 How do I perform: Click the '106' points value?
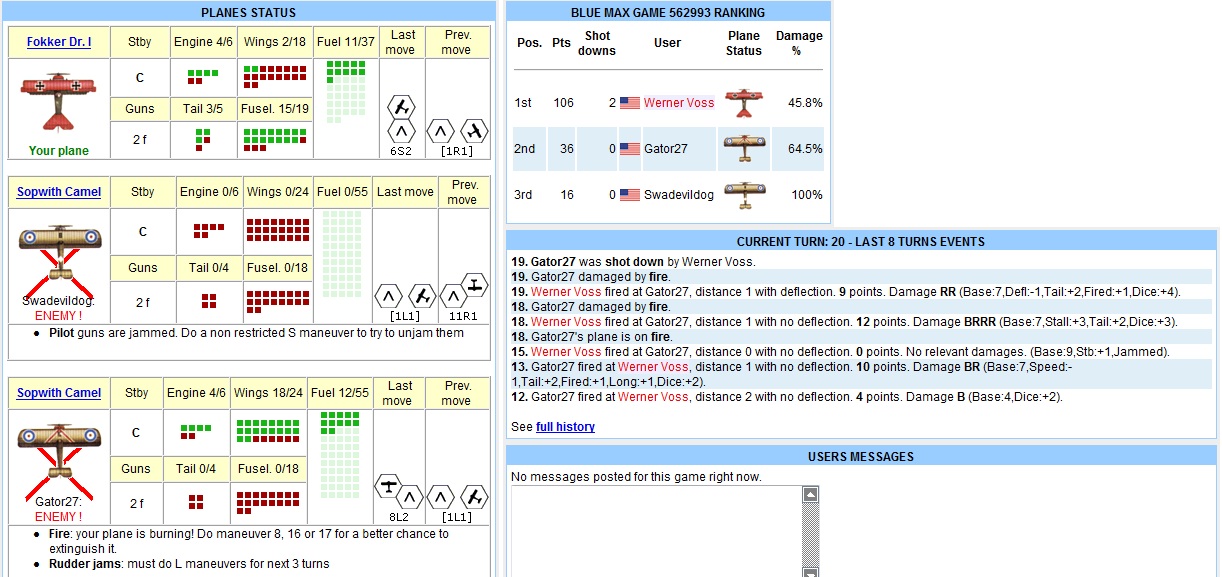tap(563, 103)
